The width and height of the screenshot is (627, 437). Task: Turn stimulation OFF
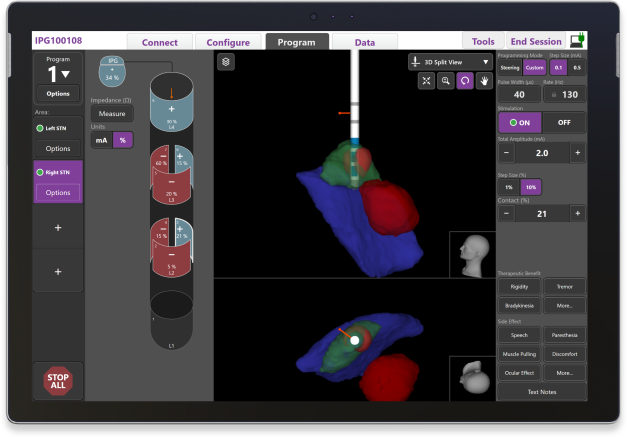click(563, 121)
